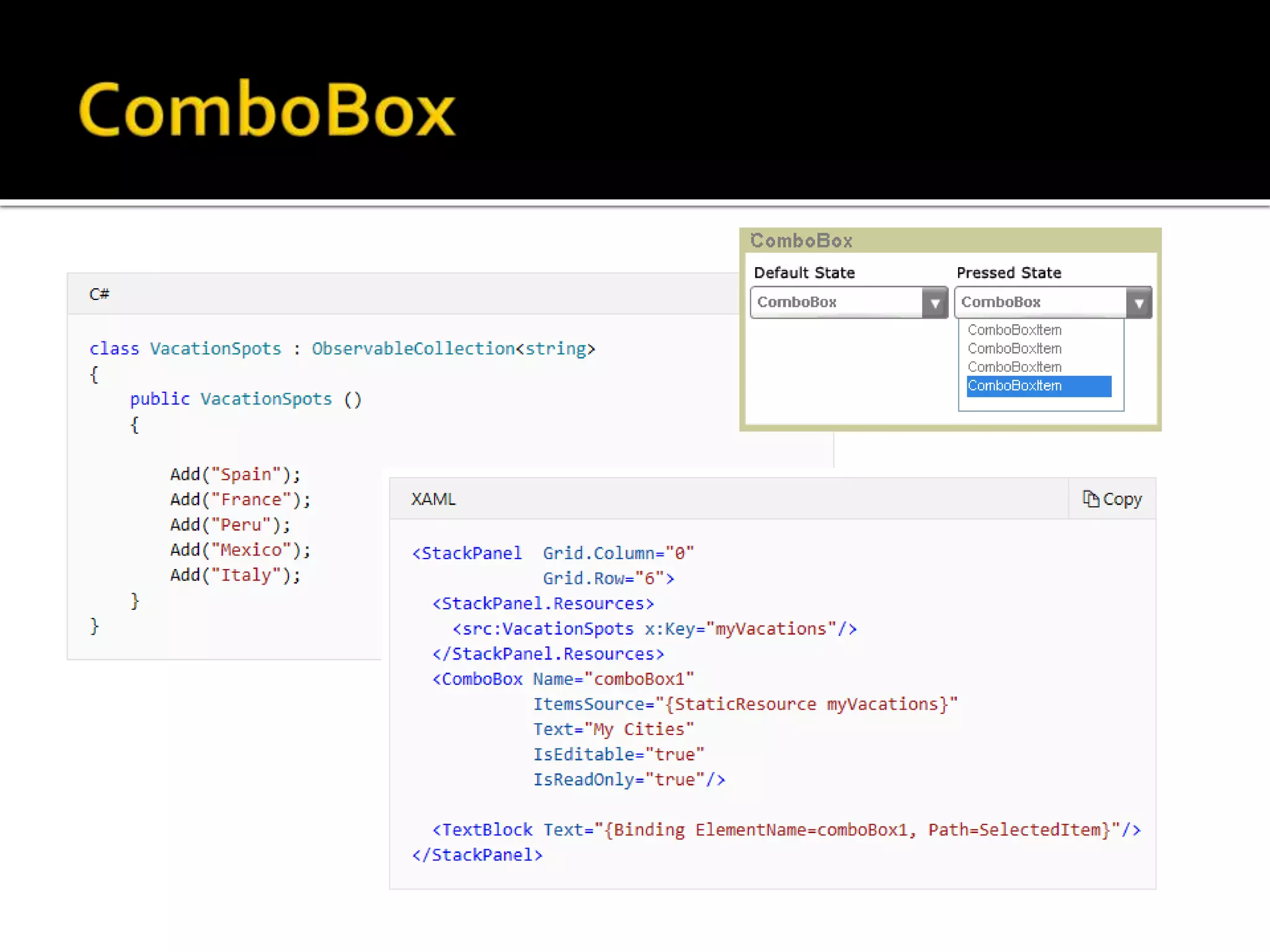The width and height of the screenshot is (1270, 952).
Task: Click the Default State label
Action: 804,273
